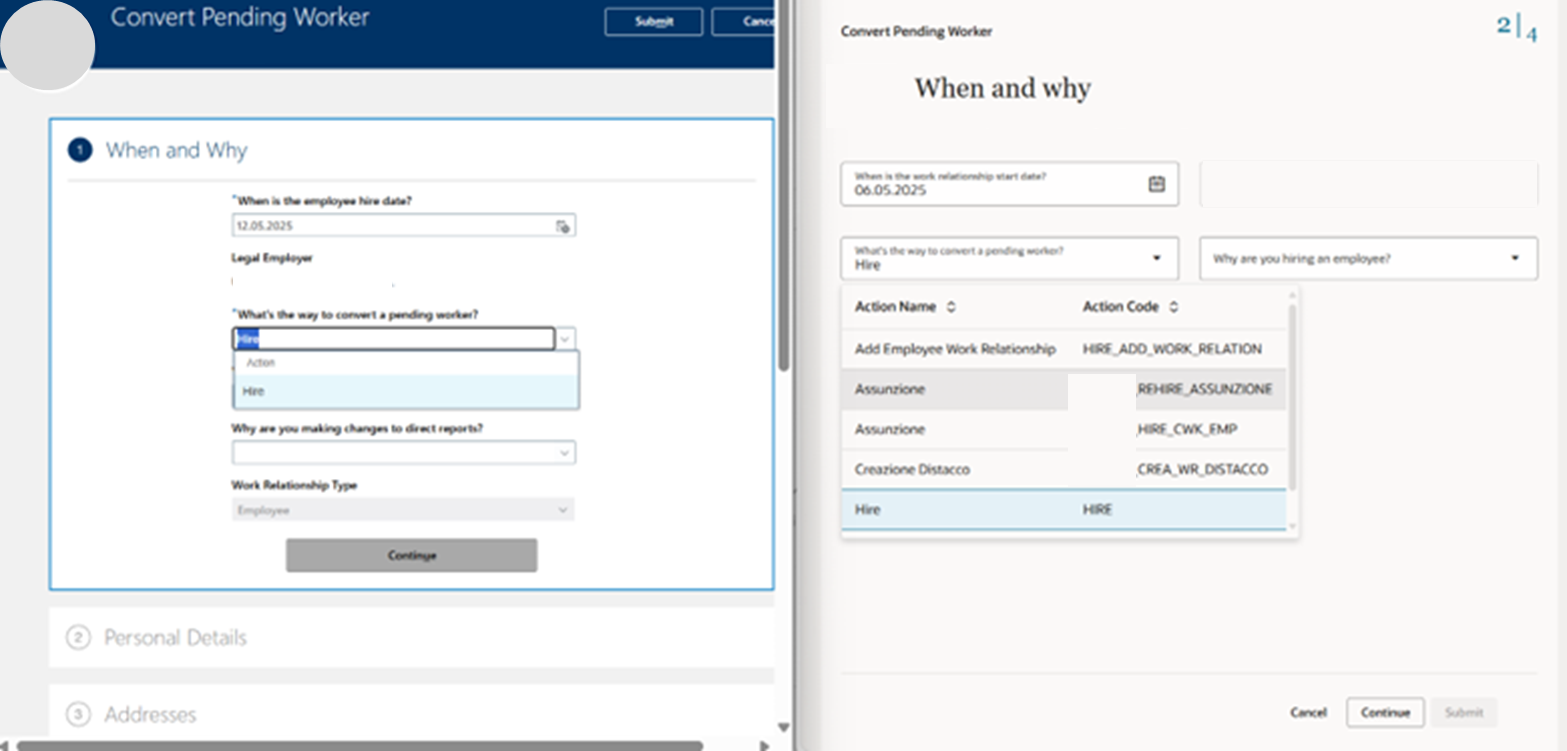
Task: Click the employee hire date input field
Action: click(x=404, y=226)
